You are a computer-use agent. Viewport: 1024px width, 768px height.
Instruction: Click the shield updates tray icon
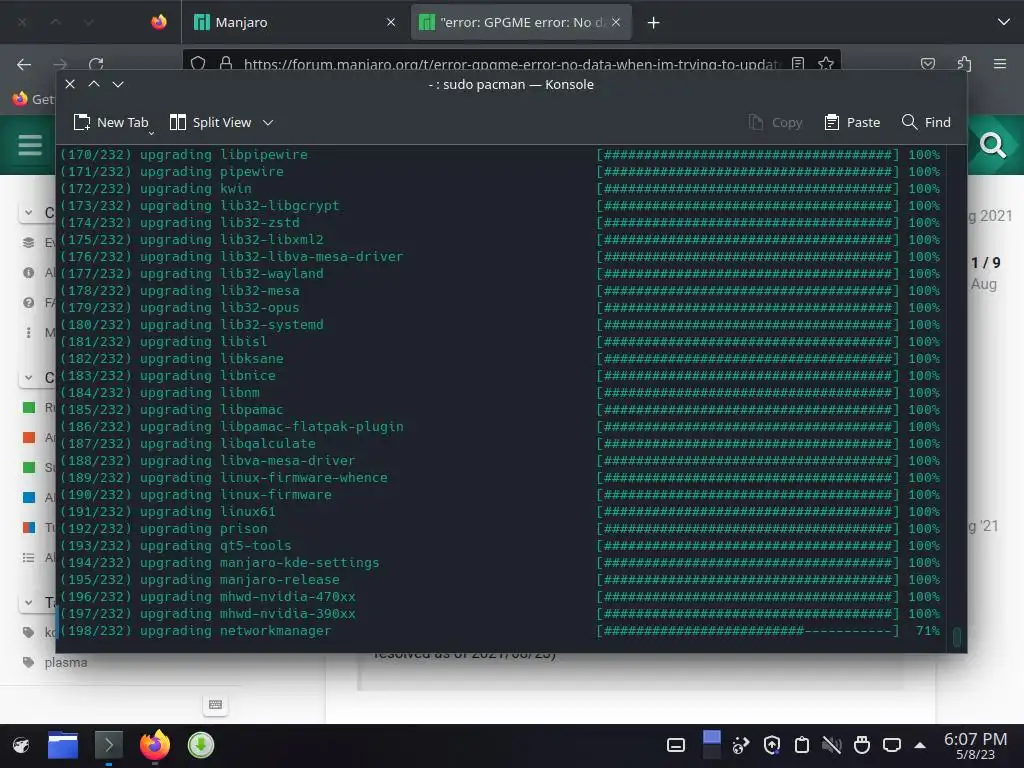point(772,745)
